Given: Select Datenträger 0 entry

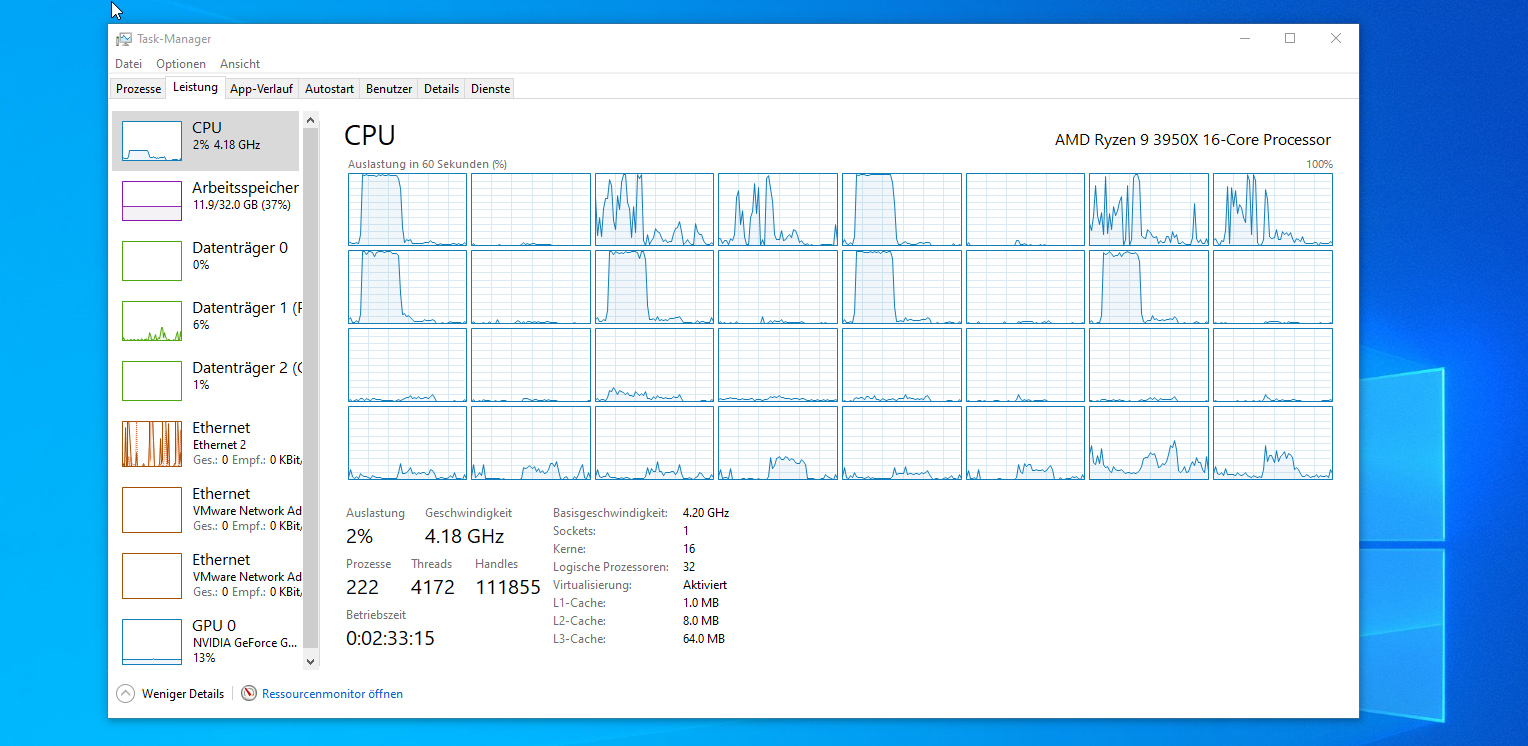Looking at the screenshot, I should 205,261.
